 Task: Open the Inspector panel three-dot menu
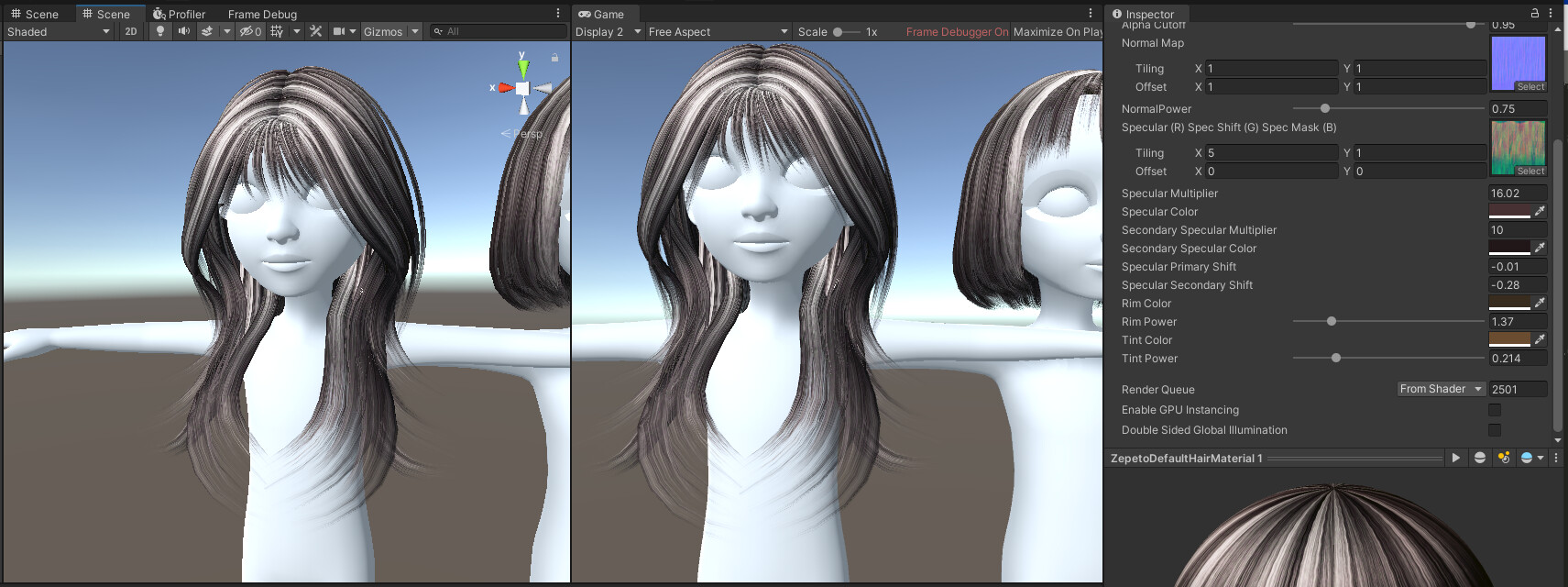[1551, 13]
